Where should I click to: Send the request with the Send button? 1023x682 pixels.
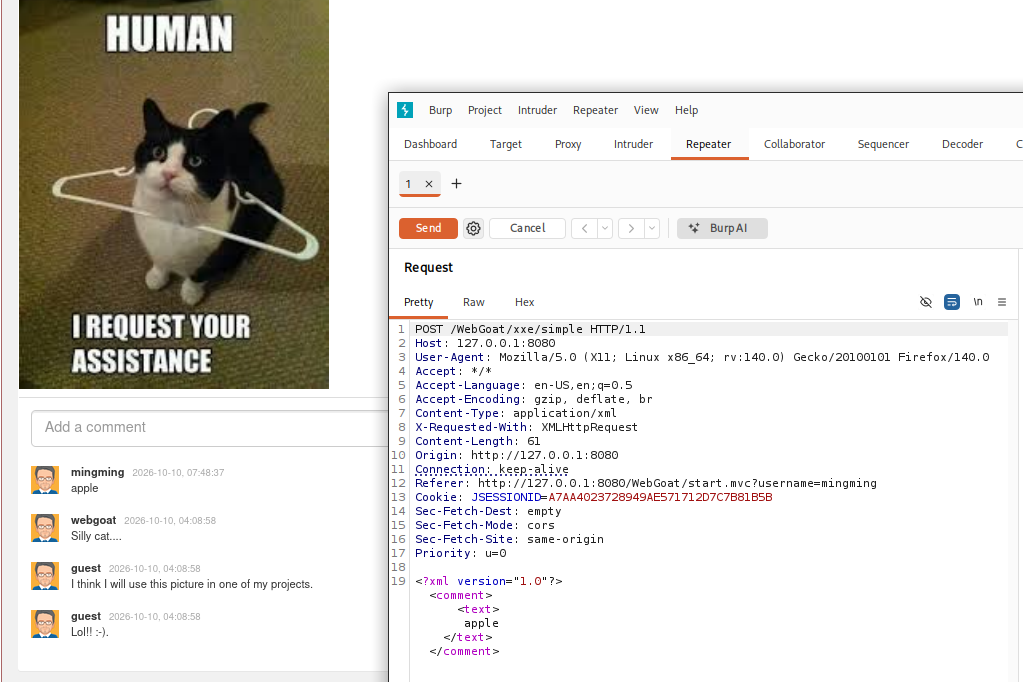point(429,228)
